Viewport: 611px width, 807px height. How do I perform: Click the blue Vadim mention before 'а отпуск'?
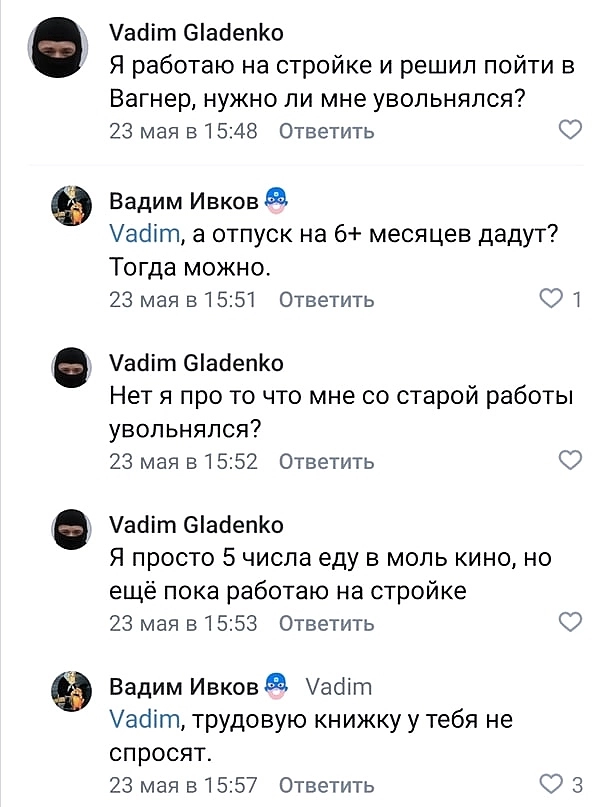pyautogui.click(x=143, y=234)
